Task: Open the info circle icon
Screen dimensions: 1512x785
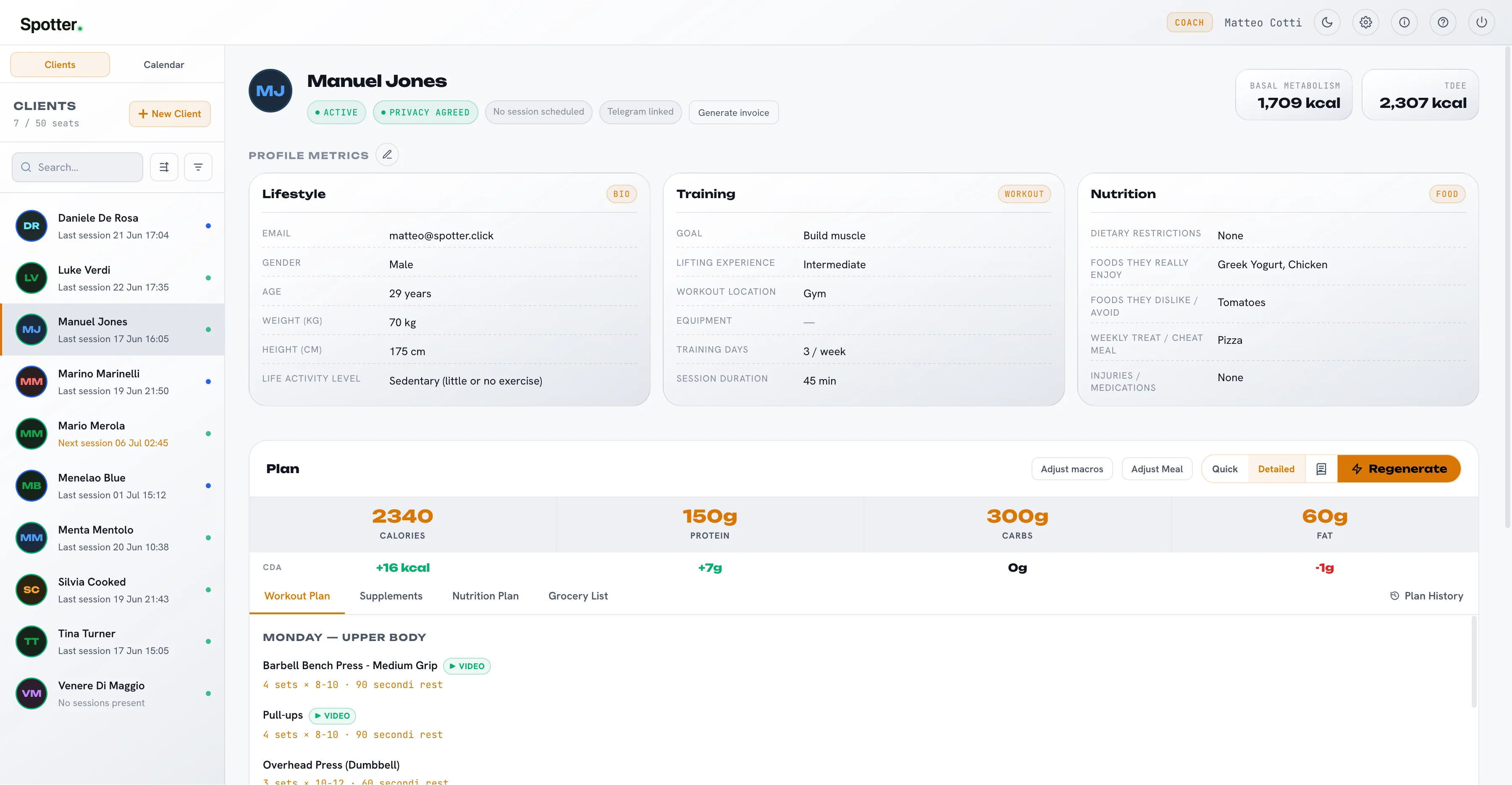Action: [x=1404, y=22]
